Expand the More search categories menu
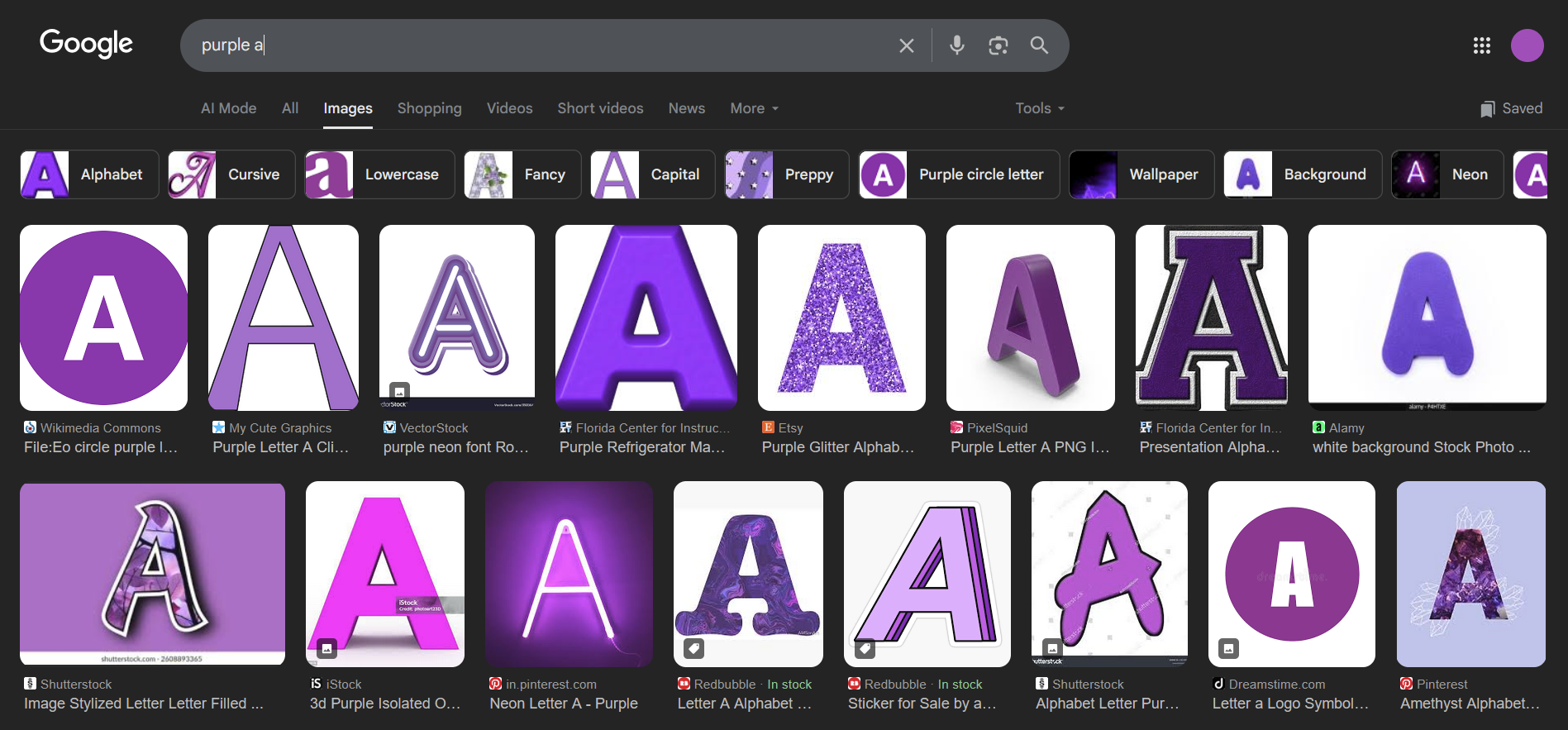 (755, 108)
